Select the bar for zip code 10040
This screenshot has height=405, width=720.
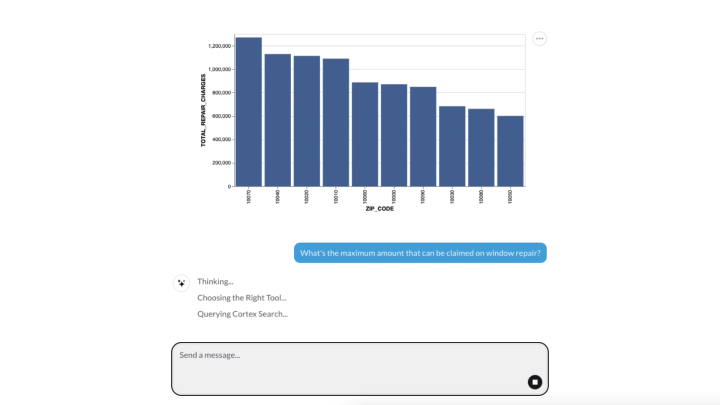point(278,120)
